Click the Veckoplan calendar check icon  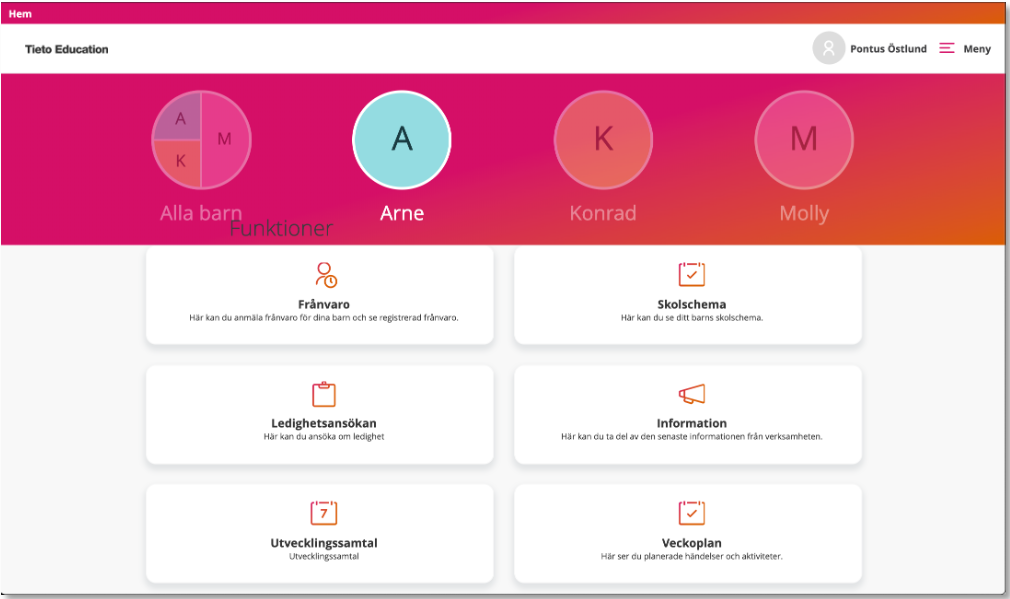click(691, 513)
